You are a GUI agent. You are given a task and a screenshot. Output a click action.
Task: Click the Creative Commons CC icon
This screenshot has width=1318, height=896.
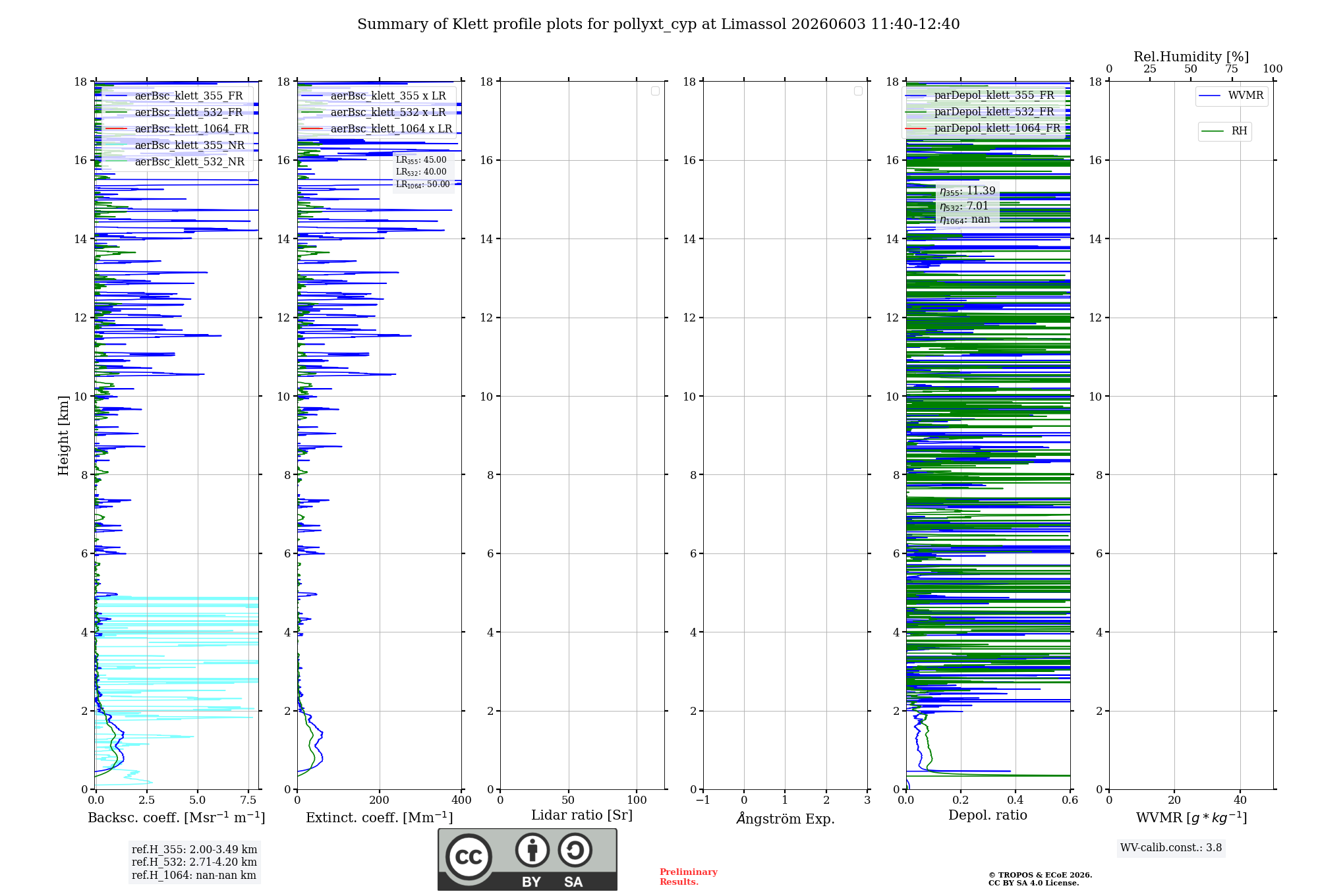[469, 856]
